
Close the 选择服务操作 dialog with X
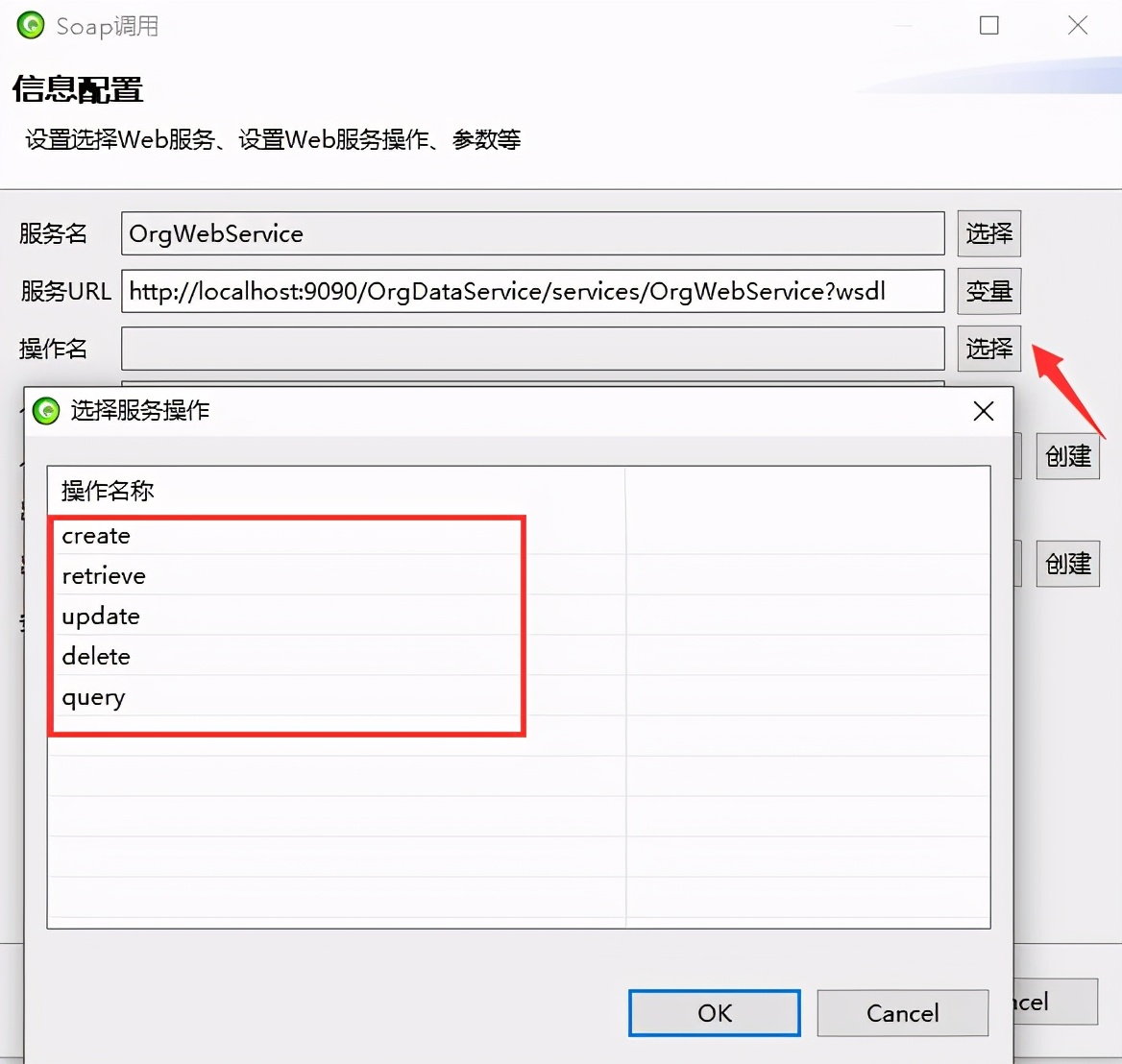[983, 411]
